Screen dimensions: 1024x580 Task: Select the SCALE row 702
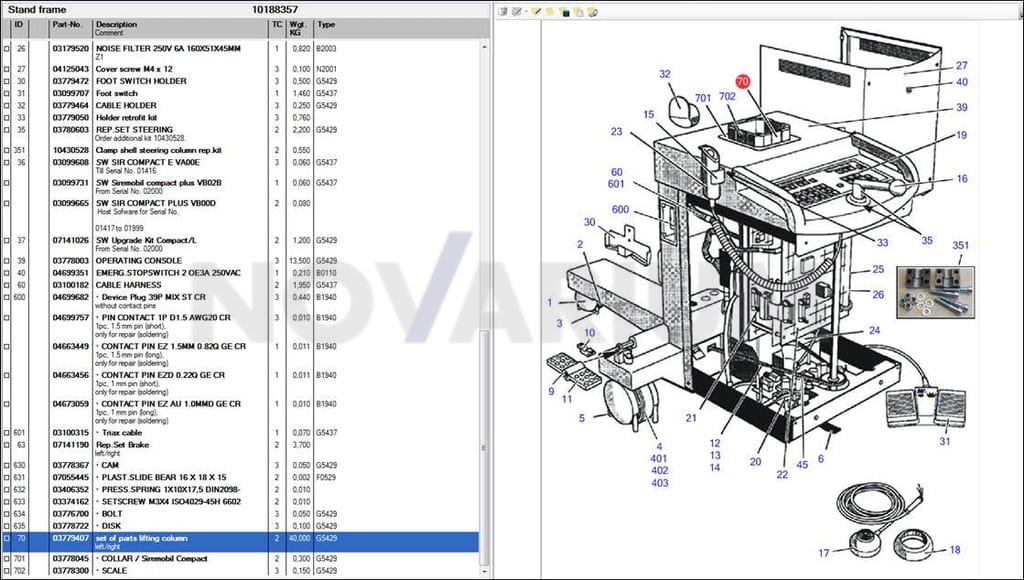click(242, 571)
